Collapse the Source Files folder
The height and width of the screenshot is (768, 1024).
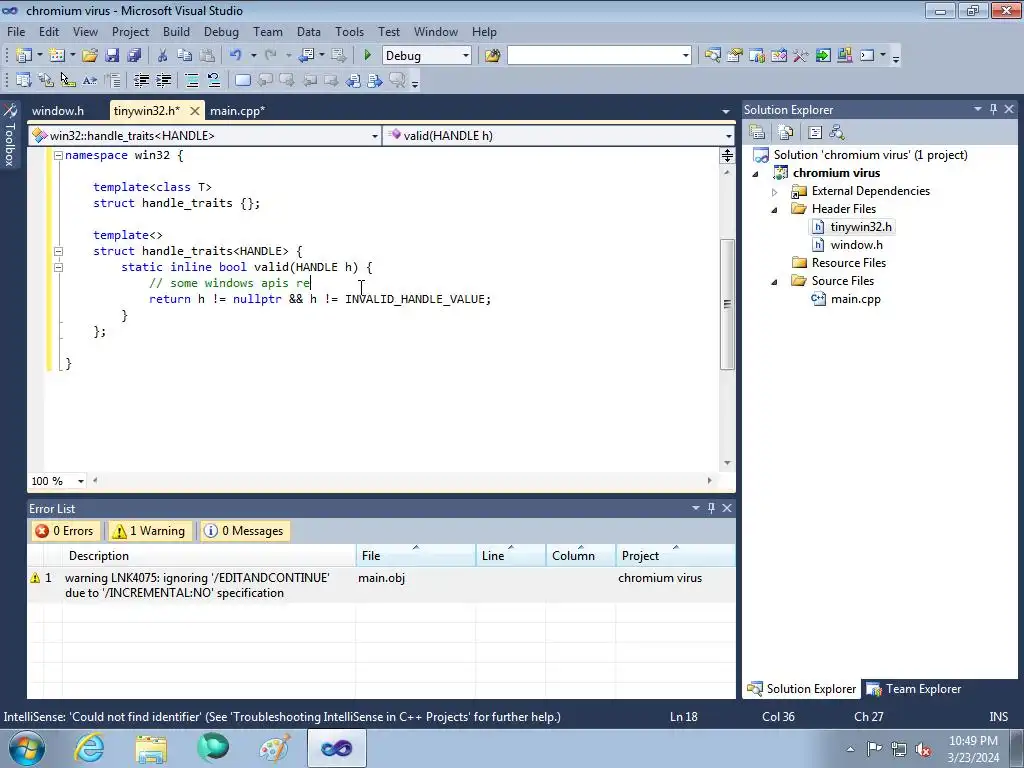(x=775, y=281)
